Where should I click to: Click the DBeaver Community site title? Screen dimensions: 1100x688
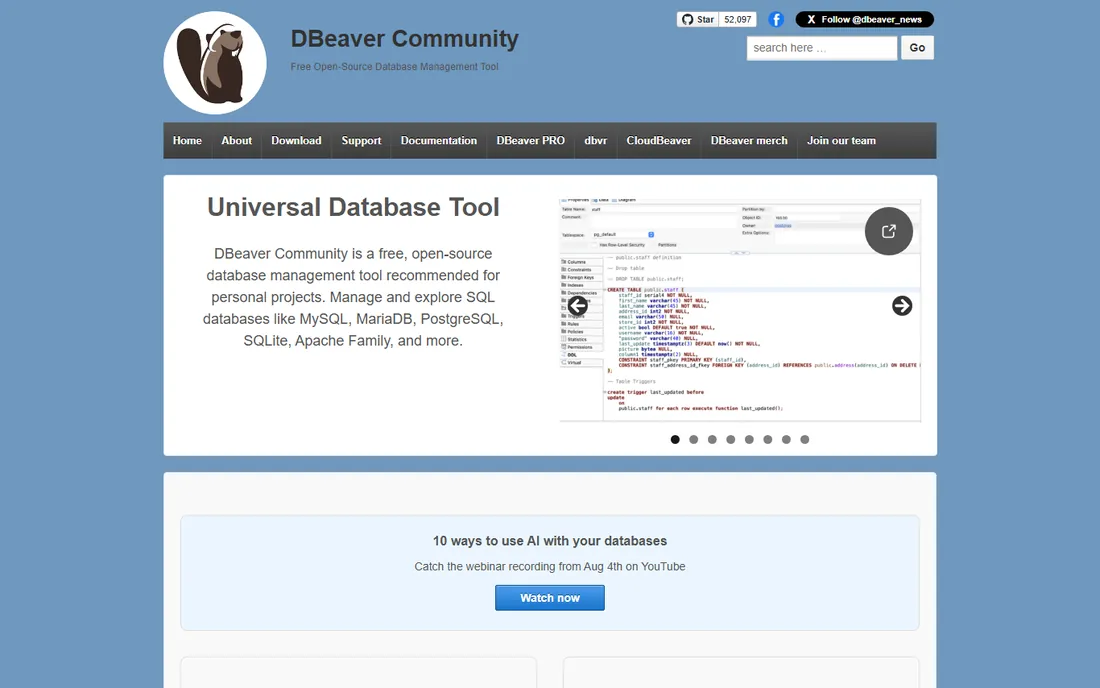[405, 39]
